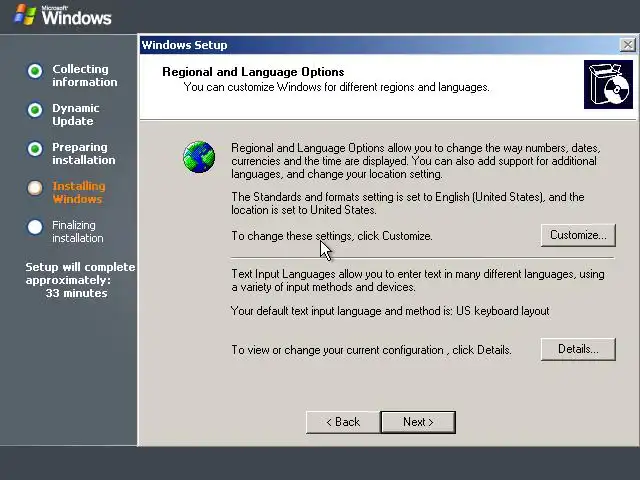Click "Your default text input language" line
The width and height of the screenshot is (640, 480).
(x=390, y=311)
